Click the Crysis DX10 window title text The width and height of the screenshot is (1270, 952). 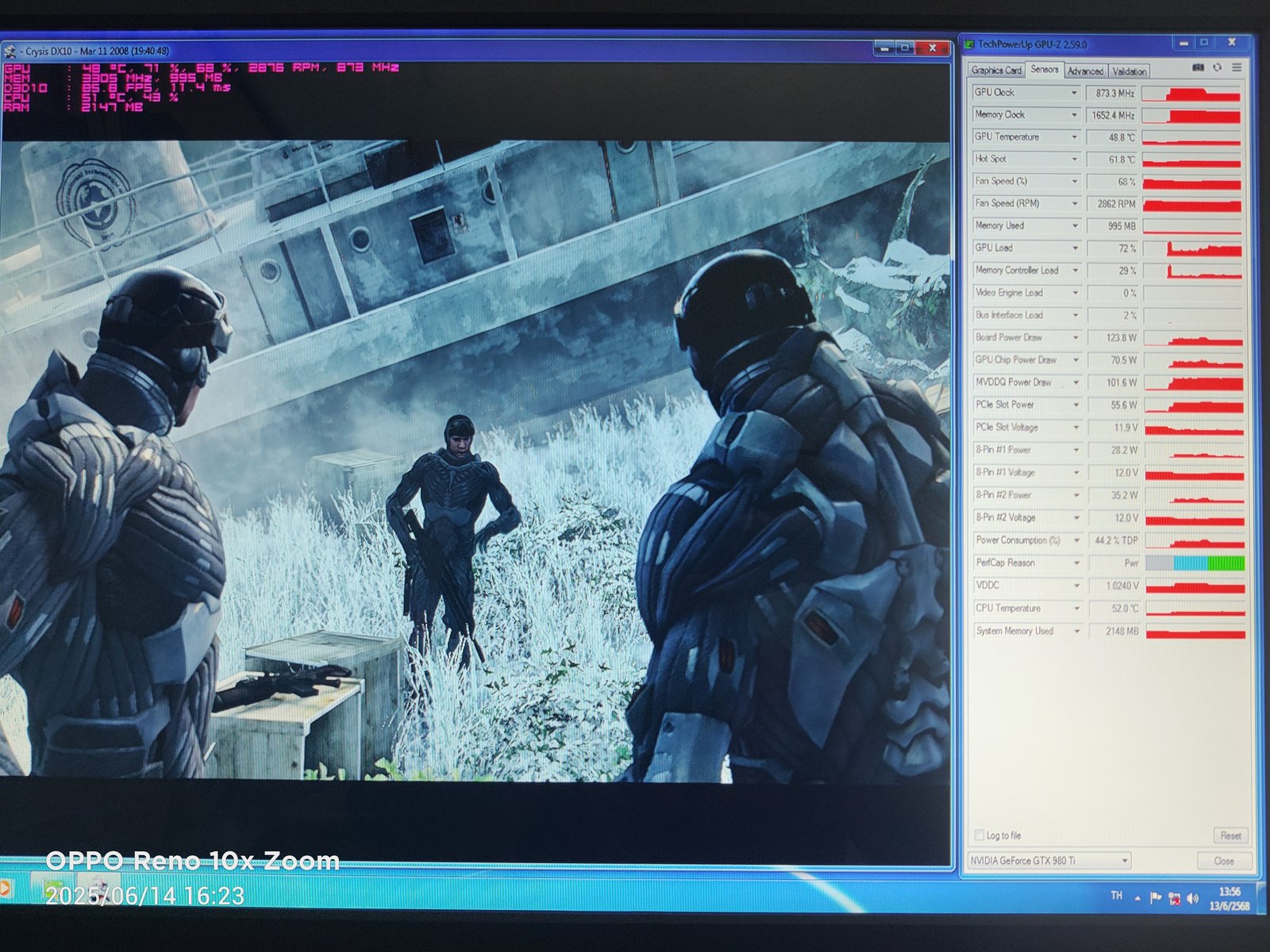click(x=97, y=52)
